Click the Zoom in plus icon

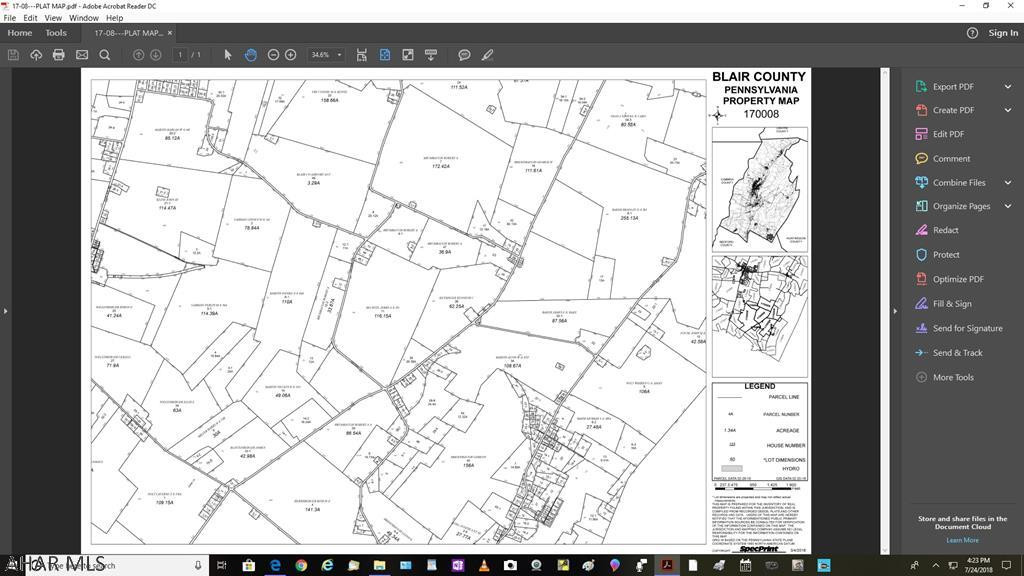pos(291,55)
